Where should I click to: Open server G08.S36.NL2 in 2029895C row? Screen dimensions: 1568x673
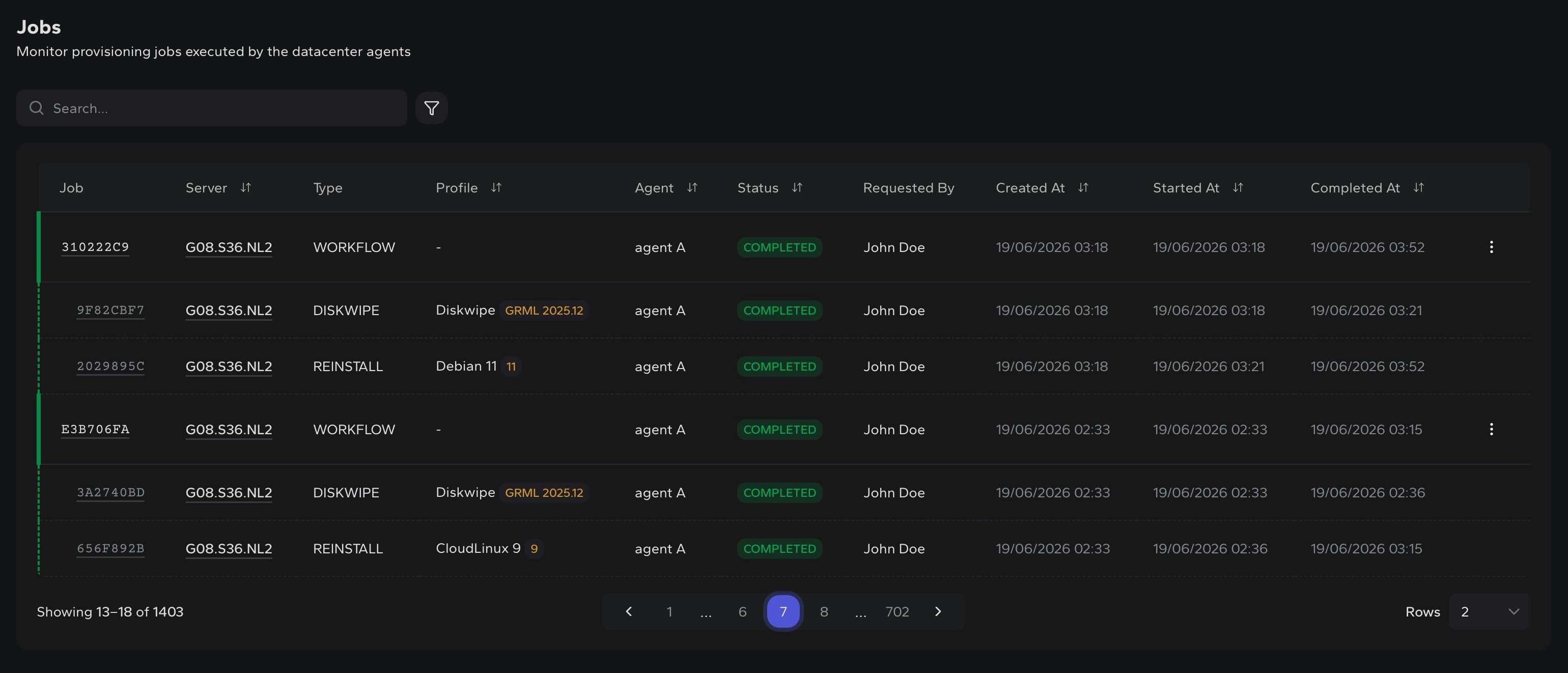[x=229, y=367]
